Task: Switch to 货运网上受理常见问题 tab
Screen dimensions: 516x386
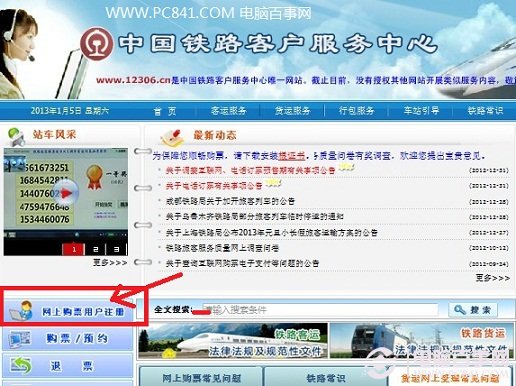Action: click(450, 378)
